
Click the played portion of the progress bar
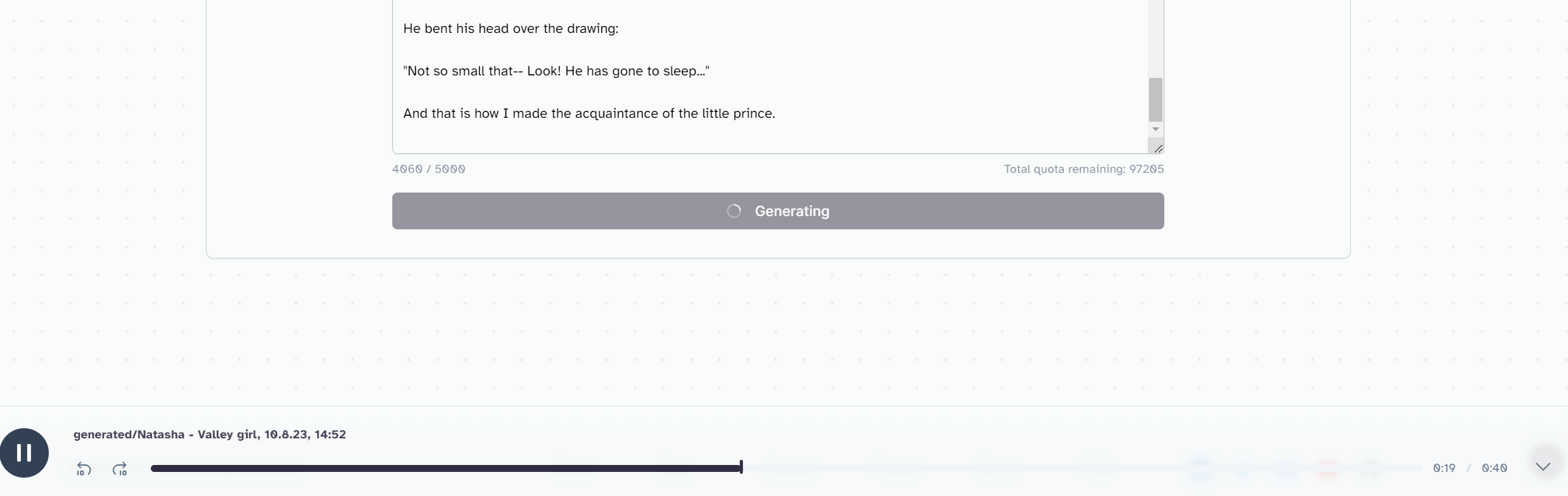click(445, 468)
